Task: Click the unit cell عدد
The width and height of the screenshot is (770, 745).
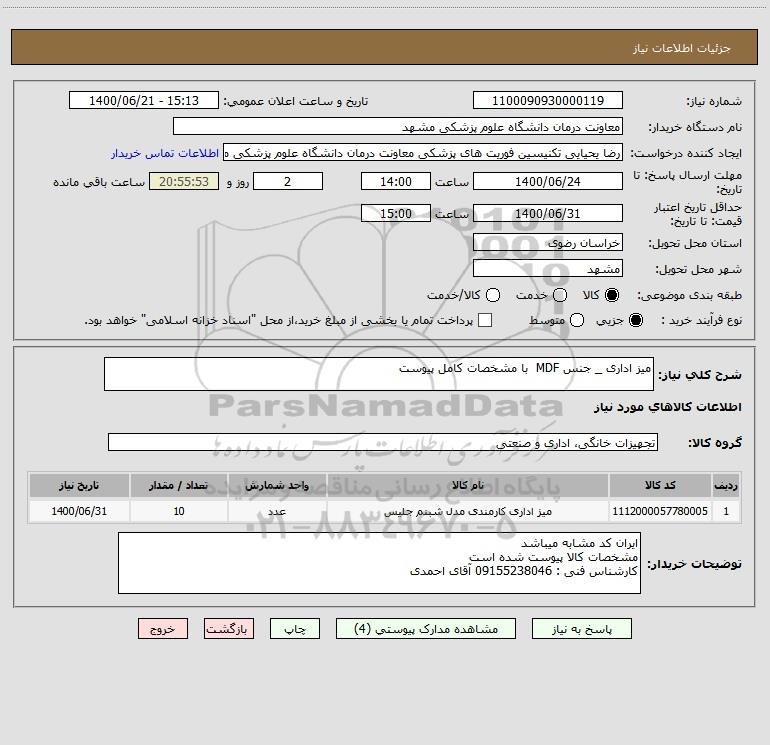Action: pos(277,511)
